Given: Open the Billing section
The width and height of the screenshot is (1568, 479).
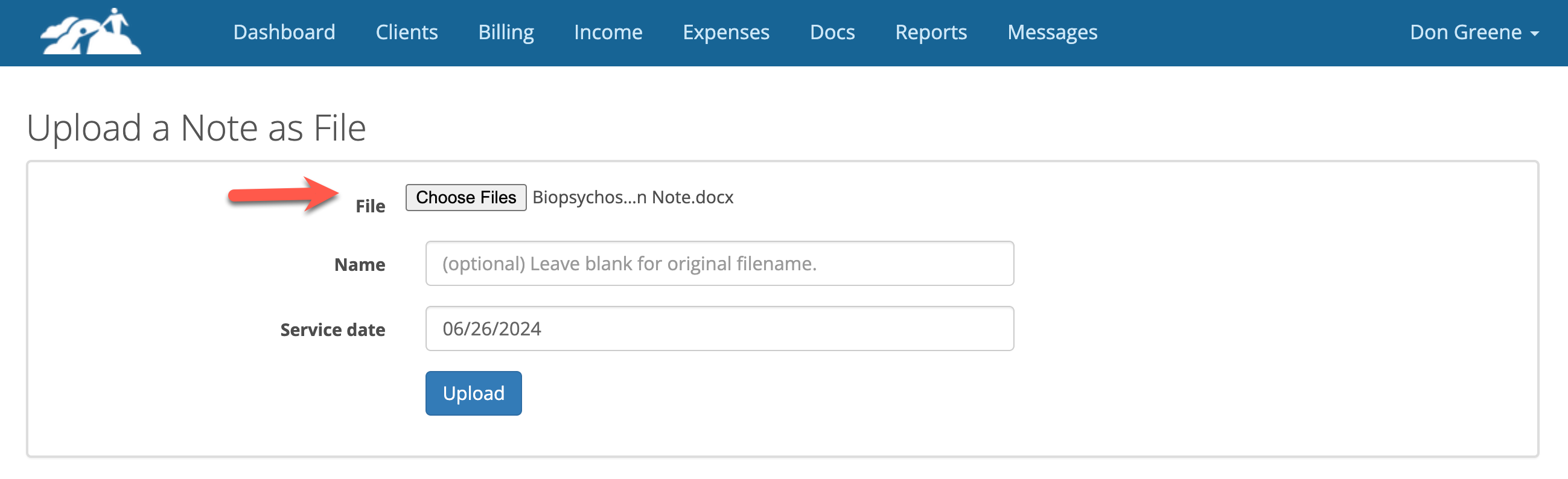Looking at the screenshot, I should pos(506,32).
